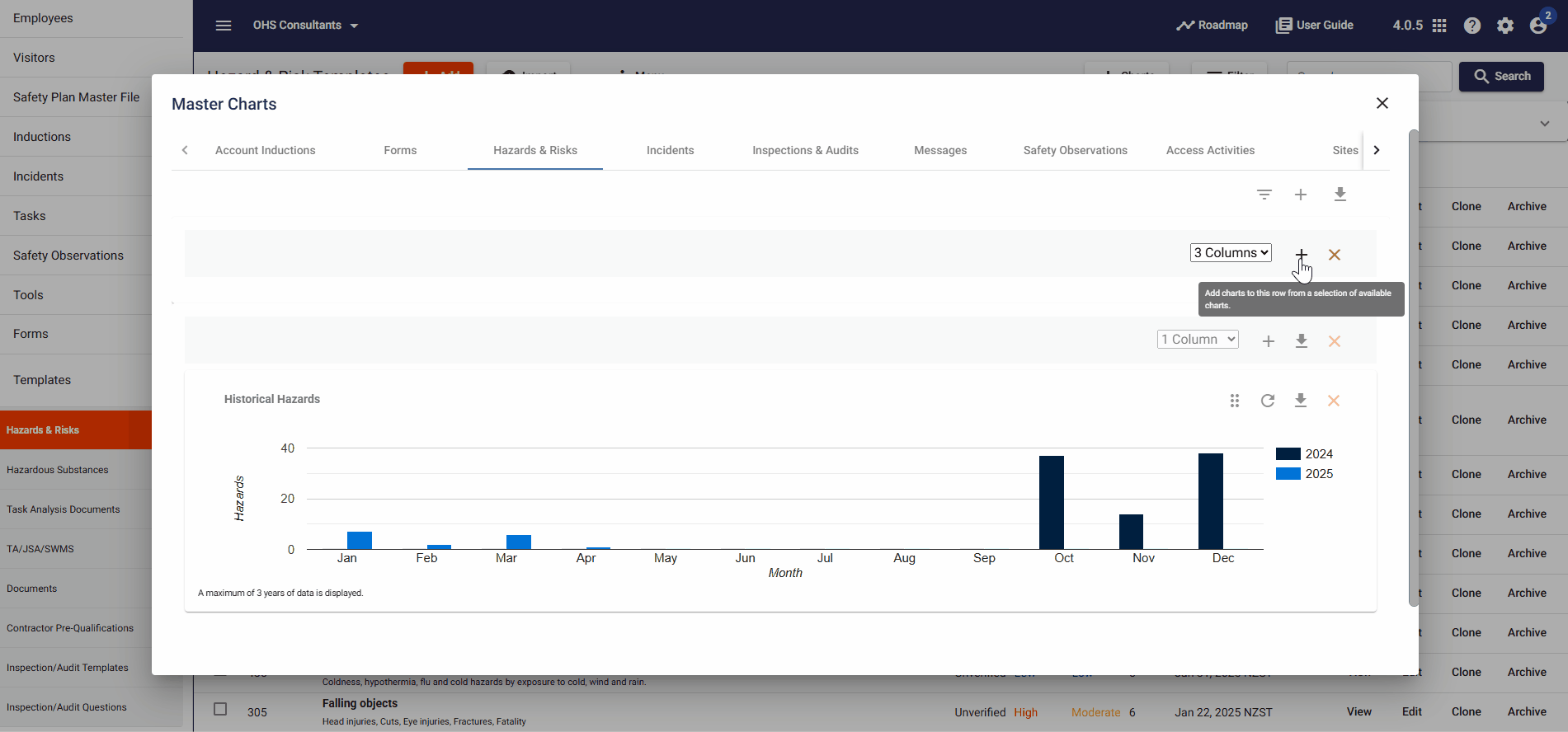The image size is (1568, 732).
Task: Click the Master Charts dialog scrollbar
Action: click(1414, 368)
